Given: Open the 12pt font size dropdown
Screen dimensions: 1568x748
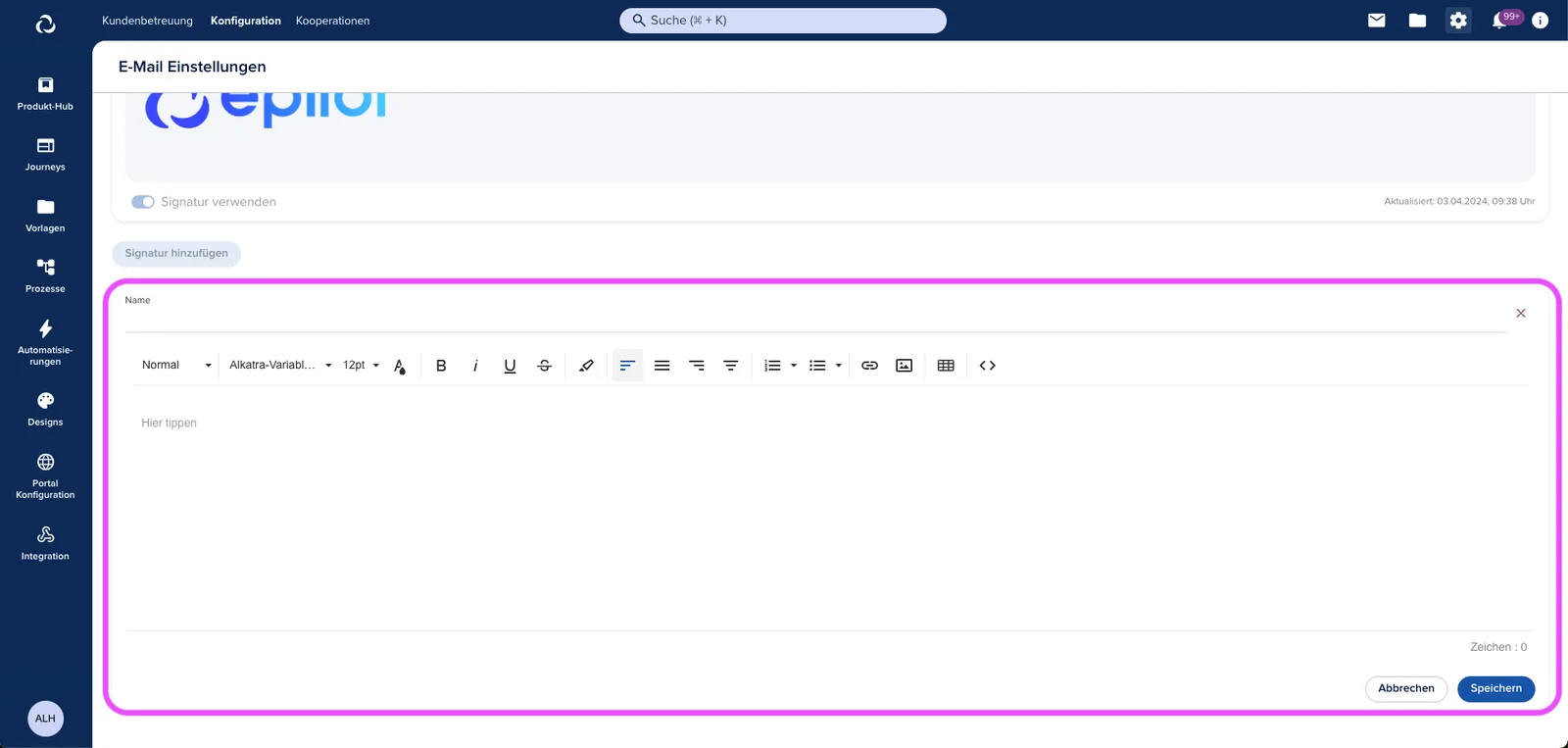Looking at the screenshot, I should tap(361, 365).
